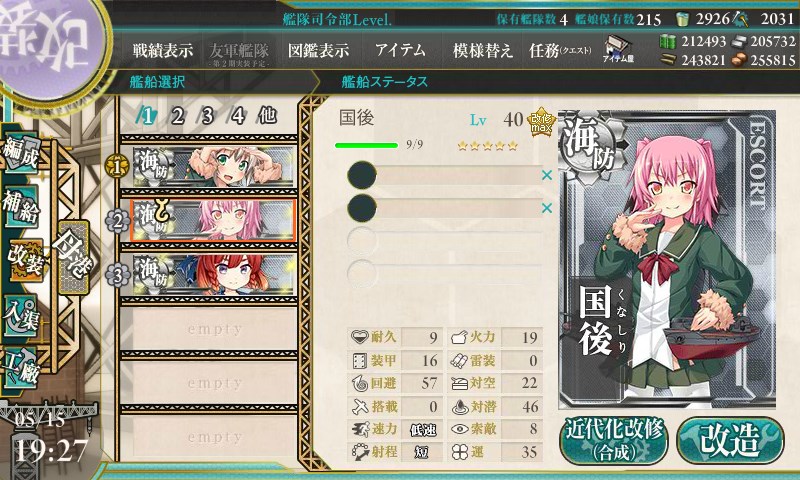Click the 改造 remodel button

click(x=730, y=440)
